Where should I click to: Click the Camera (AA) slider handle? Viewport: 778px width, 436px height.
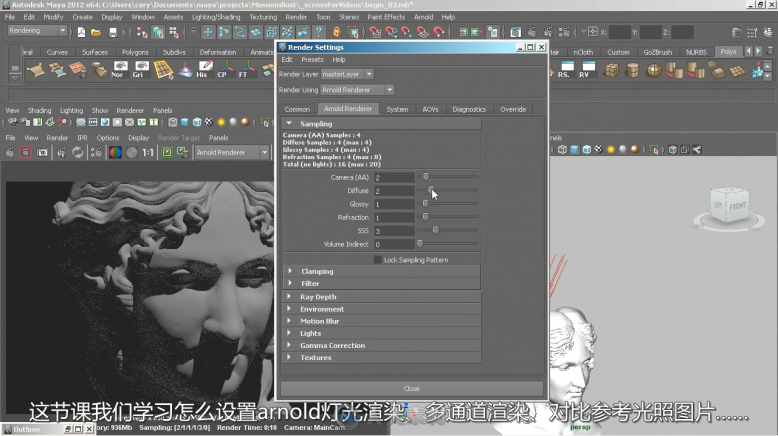[x=426, y=177]
